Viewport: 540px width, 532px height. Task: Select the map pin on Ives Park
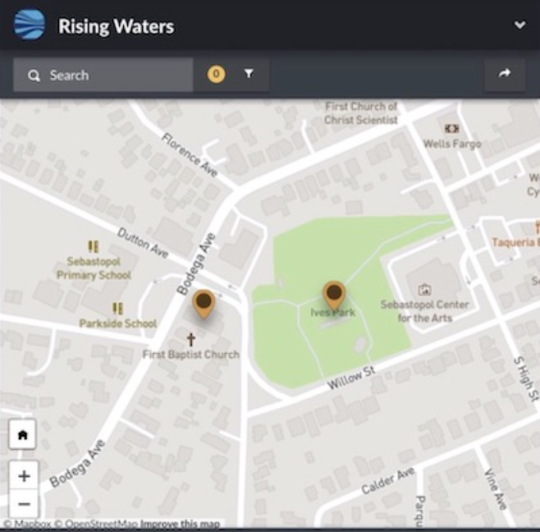point(334,295)
